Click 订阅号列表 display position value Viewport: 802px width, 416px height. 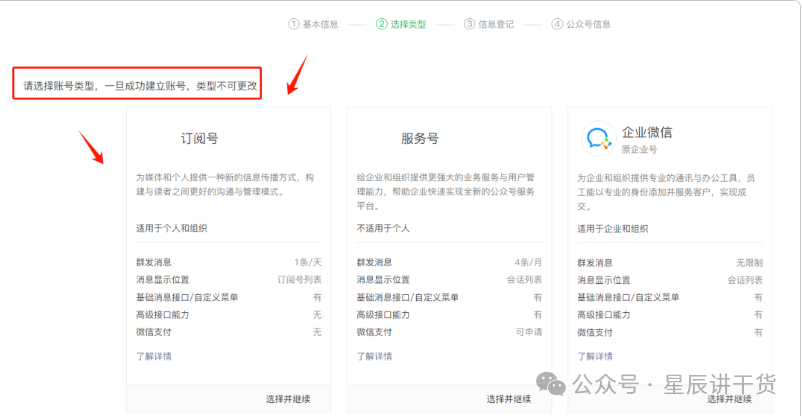[x=299, y=280]
